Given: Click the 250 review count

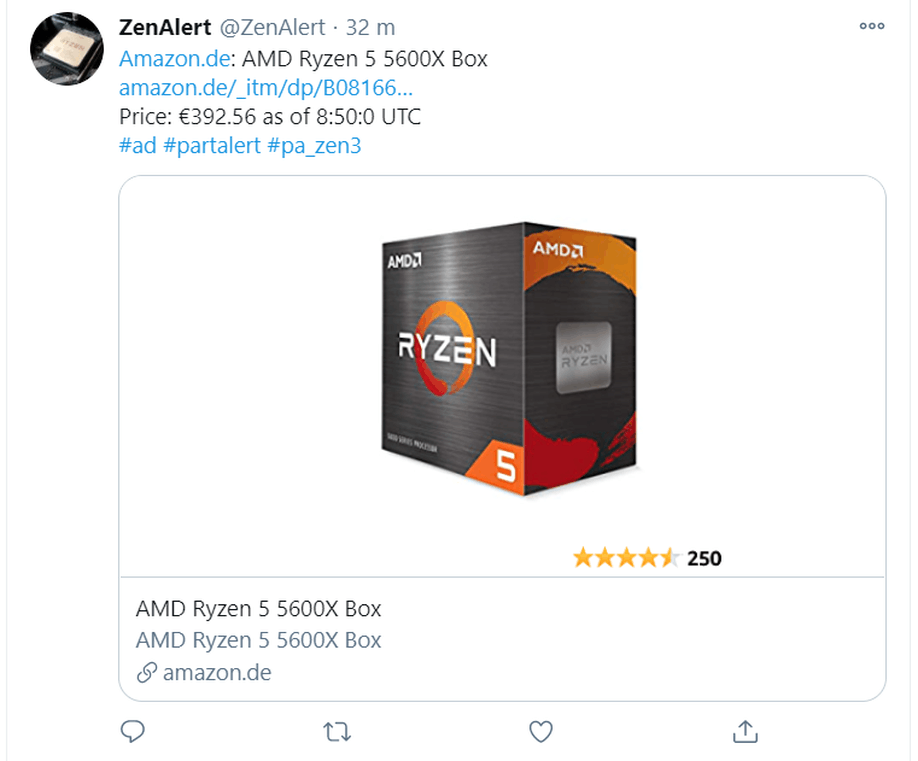Looking at the screenshot, I should 704,558.
